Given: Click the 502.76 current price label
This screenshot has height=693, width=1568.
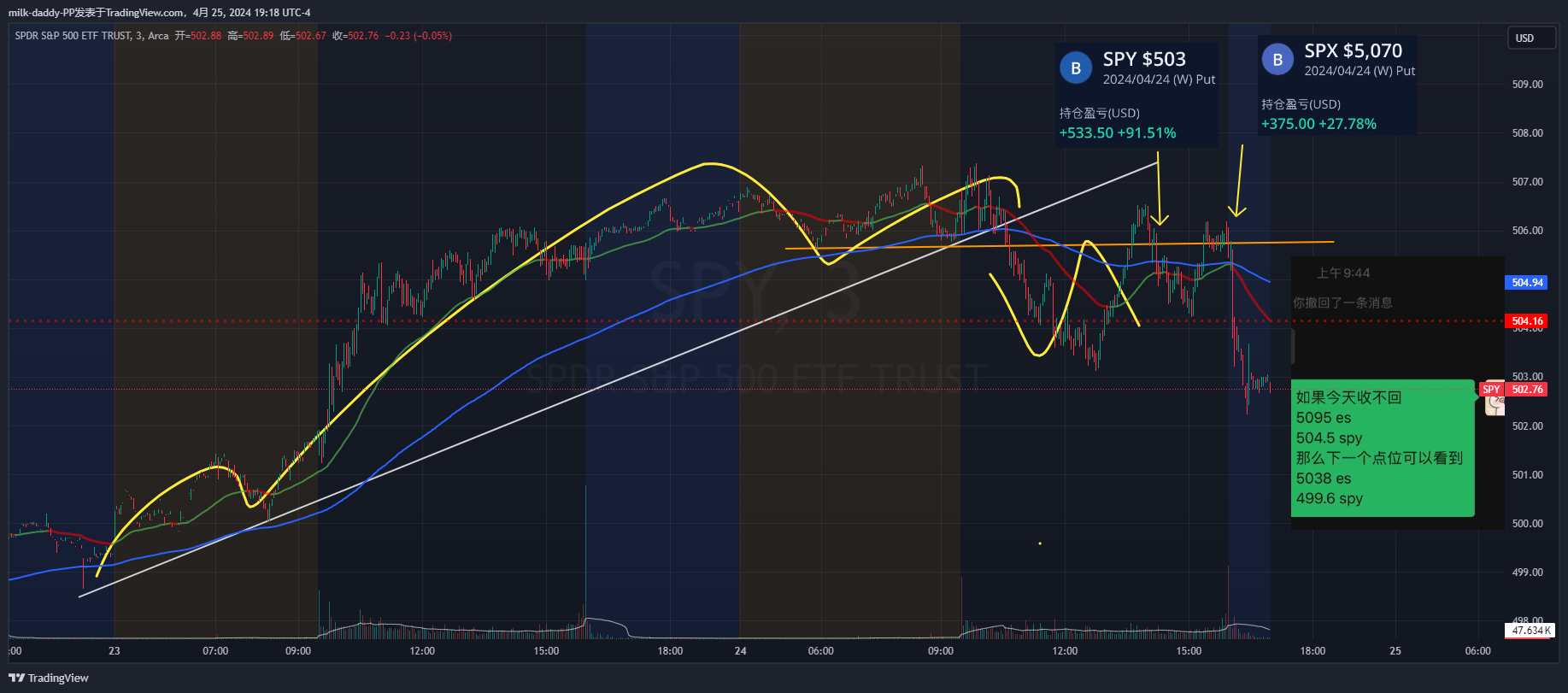Looking at the screenshot, I should 1527,390.
